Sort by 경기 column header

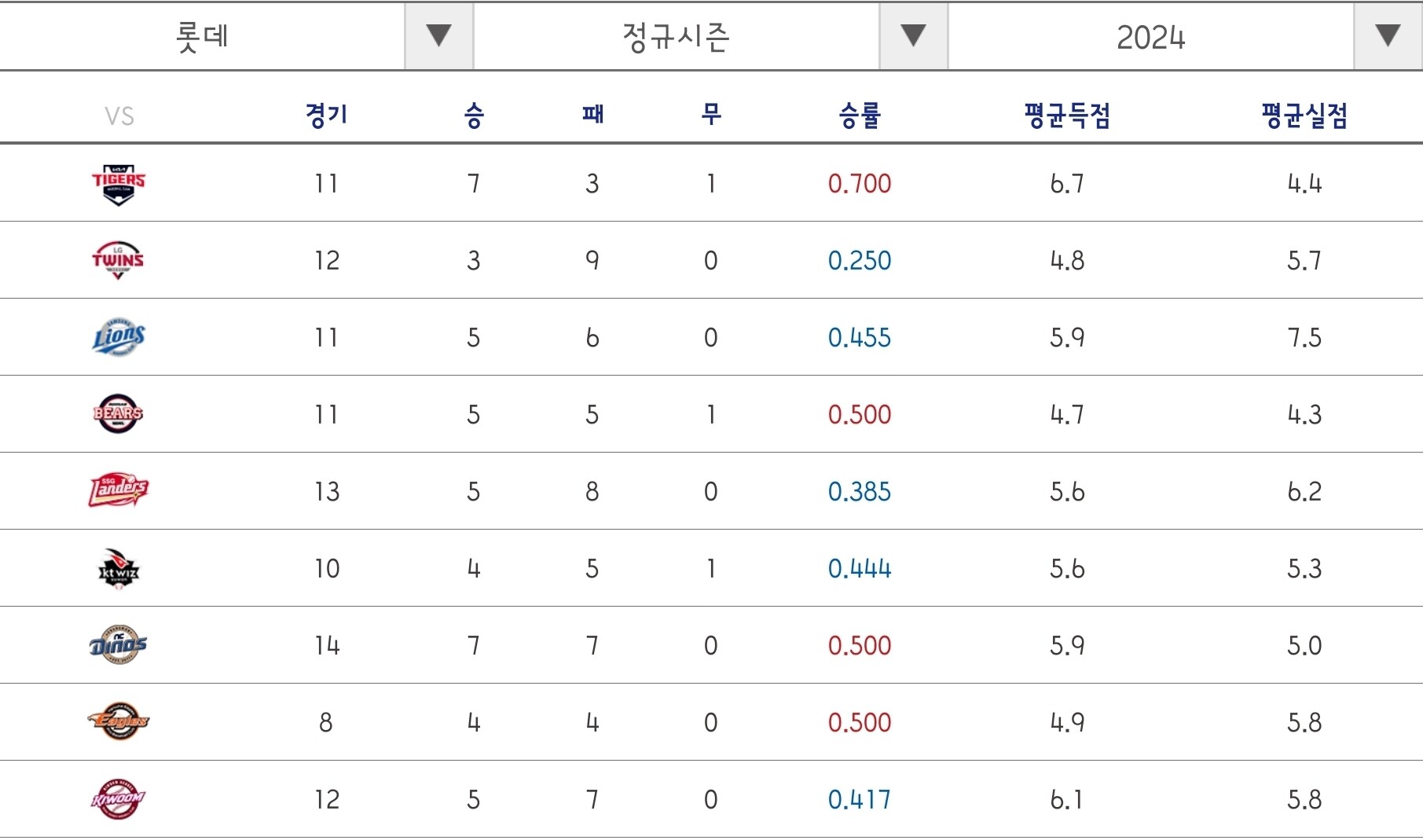click(x=326, y=116)
